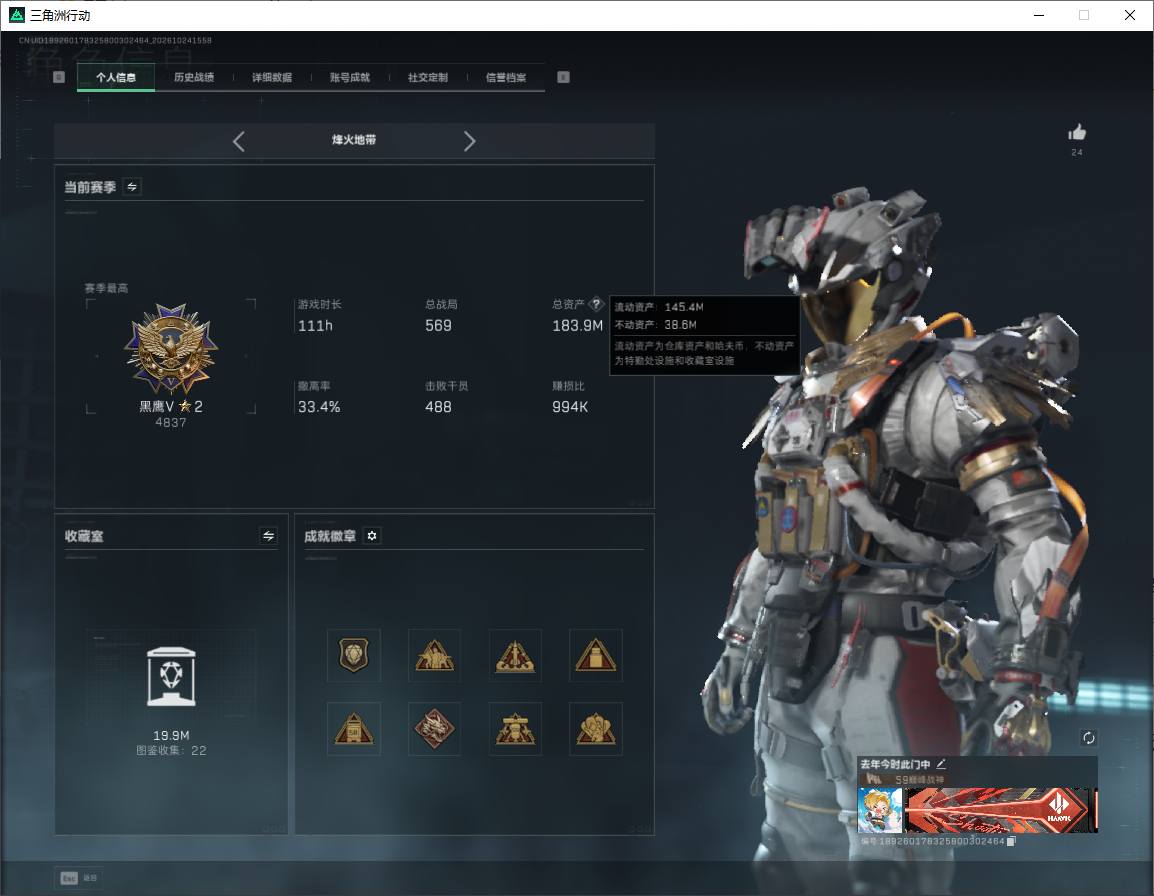Click the edit signature pencil icon
Image resolution: width=1154 pixels, height=896 pixels.
click(941, 764)
